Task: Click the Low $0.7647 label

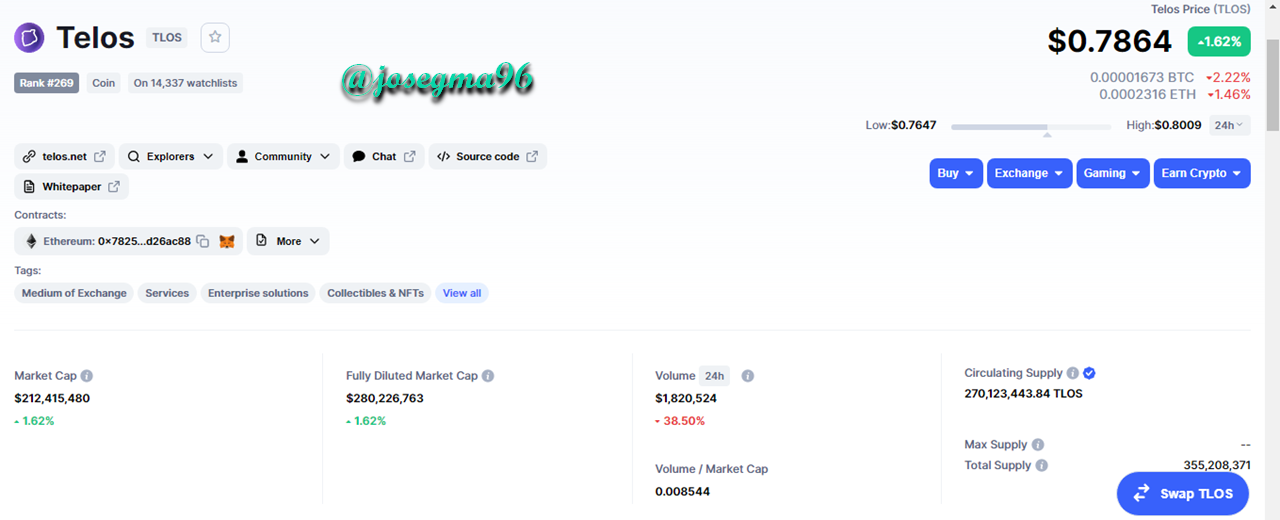Action: [x=901, y=125]
